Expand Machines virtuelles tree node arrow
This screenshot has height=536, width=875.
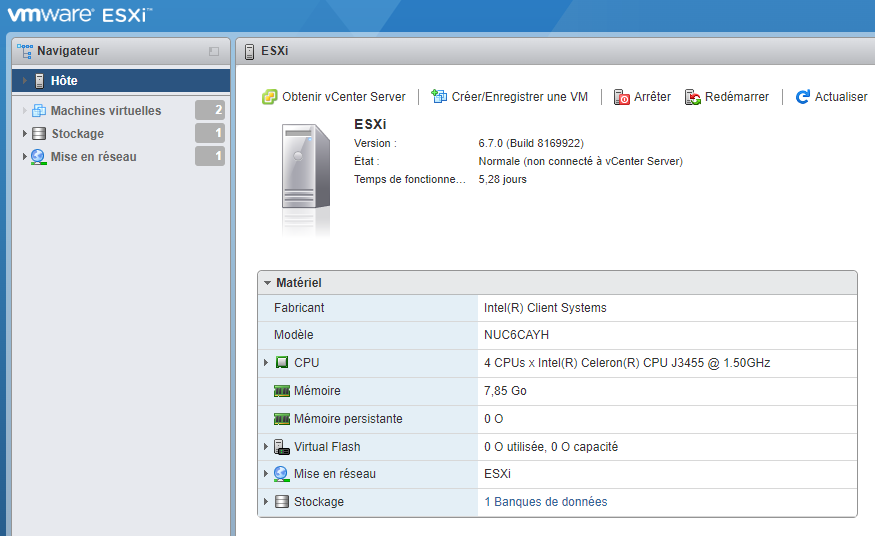pos(25,110)
